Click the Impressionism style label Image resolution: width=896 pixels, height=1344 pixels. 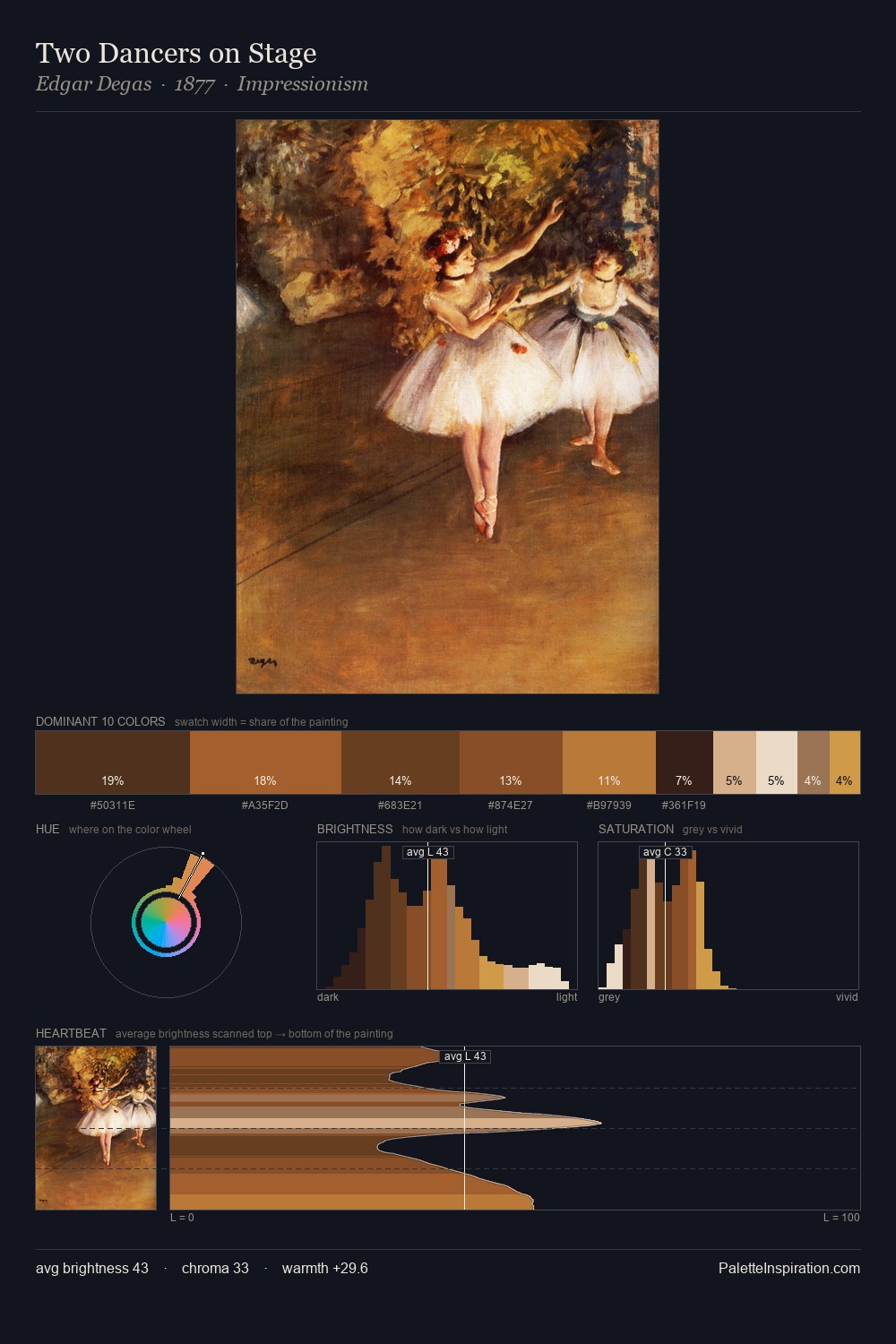click(303, 84)
